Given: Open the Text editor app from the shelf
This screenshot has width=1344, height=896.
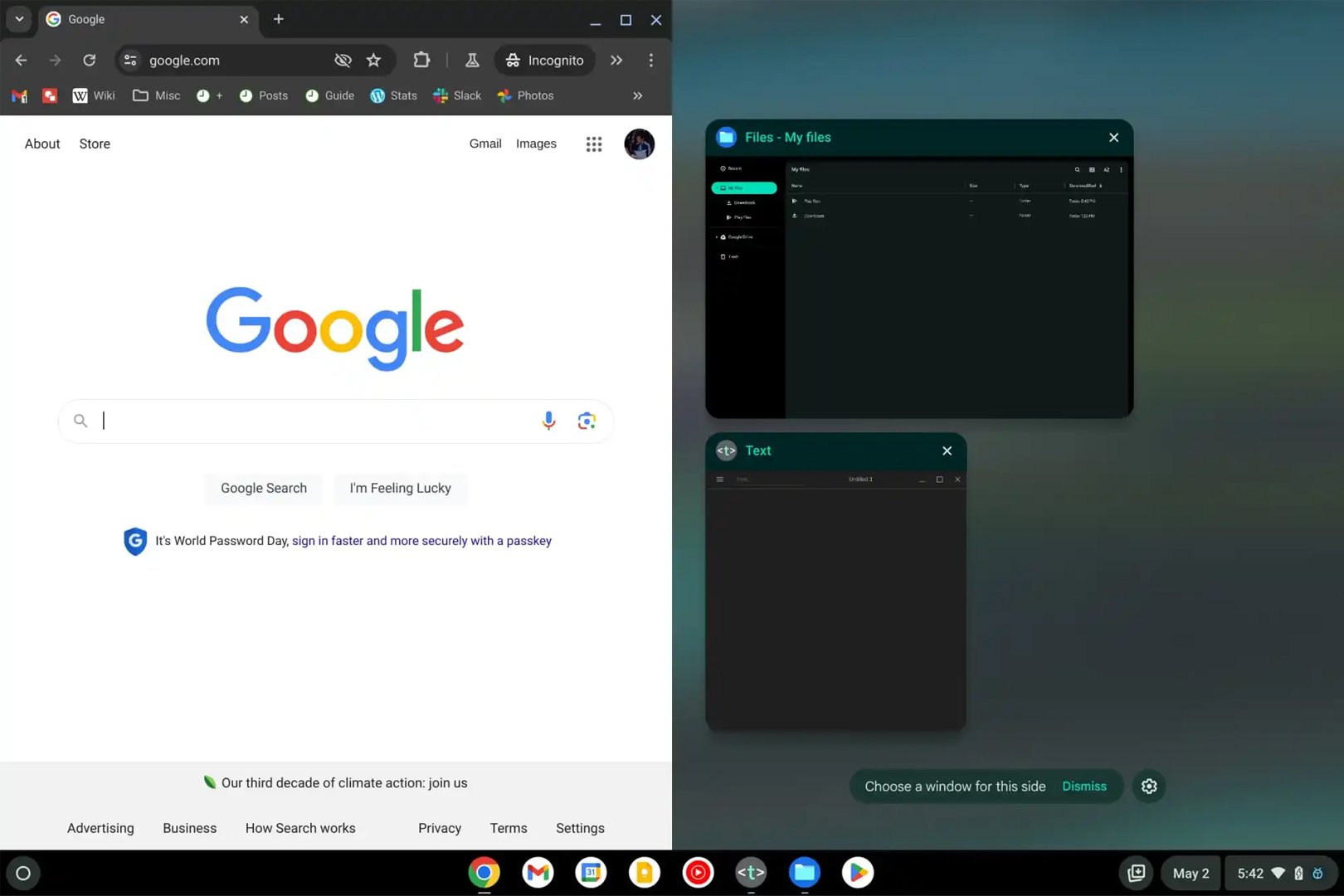Looking at the screenshot, I should tap(751, 872).
